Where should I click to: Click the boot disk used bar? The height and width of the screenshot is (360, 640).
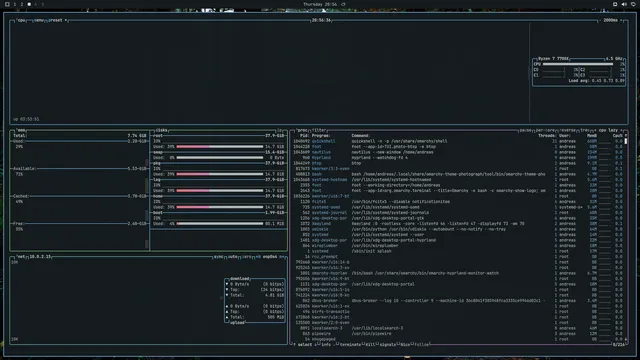tap(220, 224)
